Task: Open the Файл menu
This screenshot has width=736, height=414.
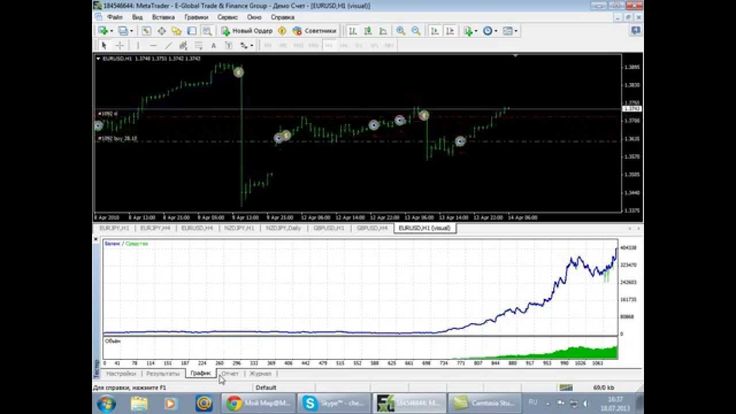Action: click(115, 17)
